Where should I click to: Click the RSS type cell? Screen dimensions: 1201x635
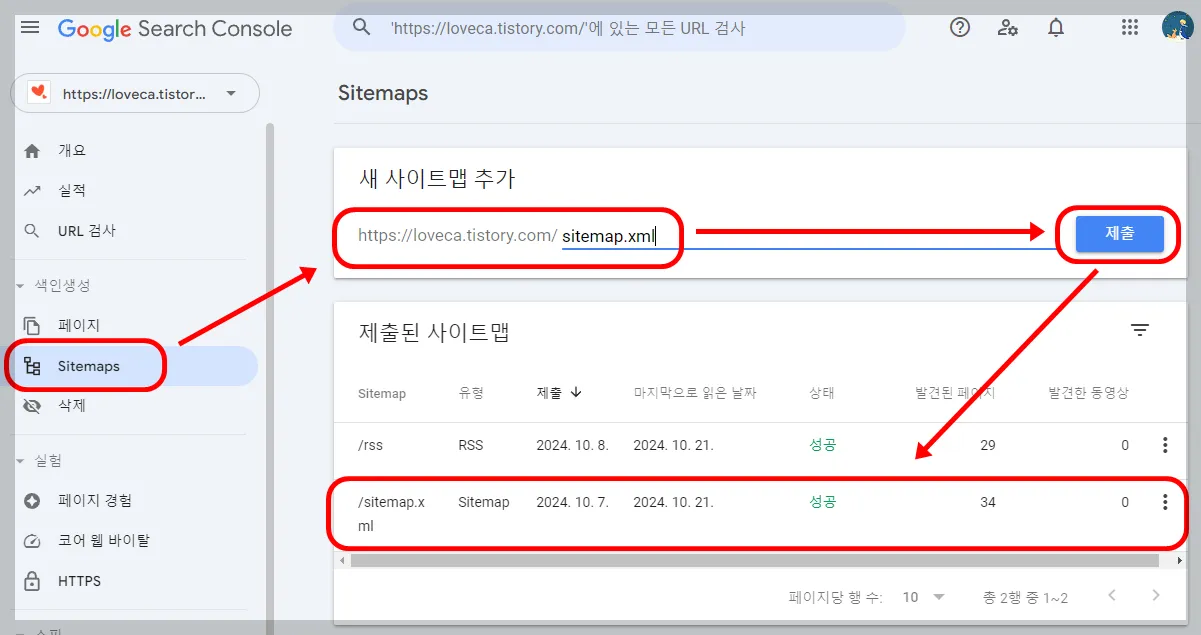[x=471, y=445]
